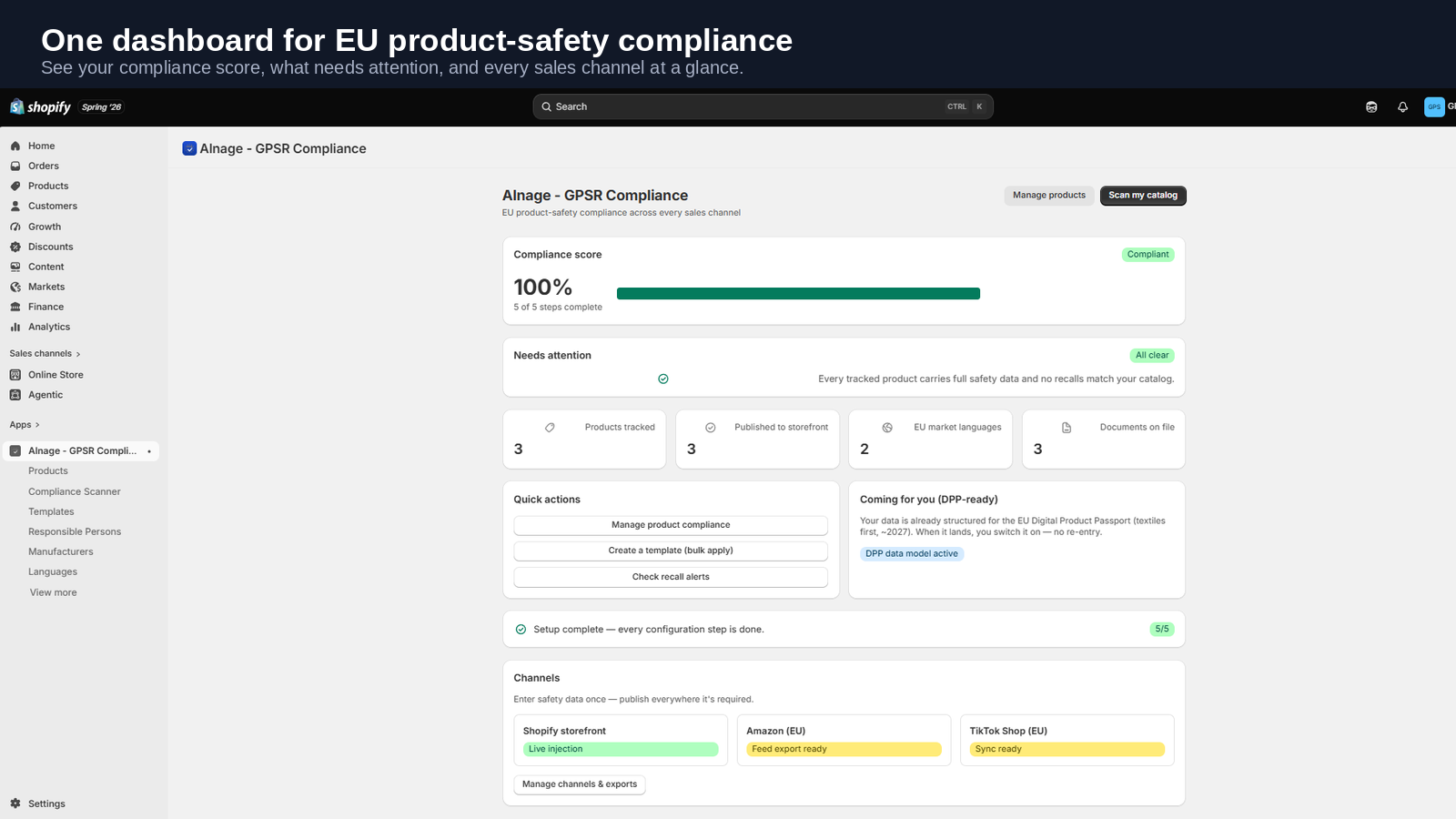The width and height of the screenshot is (1456, 819).
Task: Click the DPP data model active badge
Action: click(x=912, y=553)
